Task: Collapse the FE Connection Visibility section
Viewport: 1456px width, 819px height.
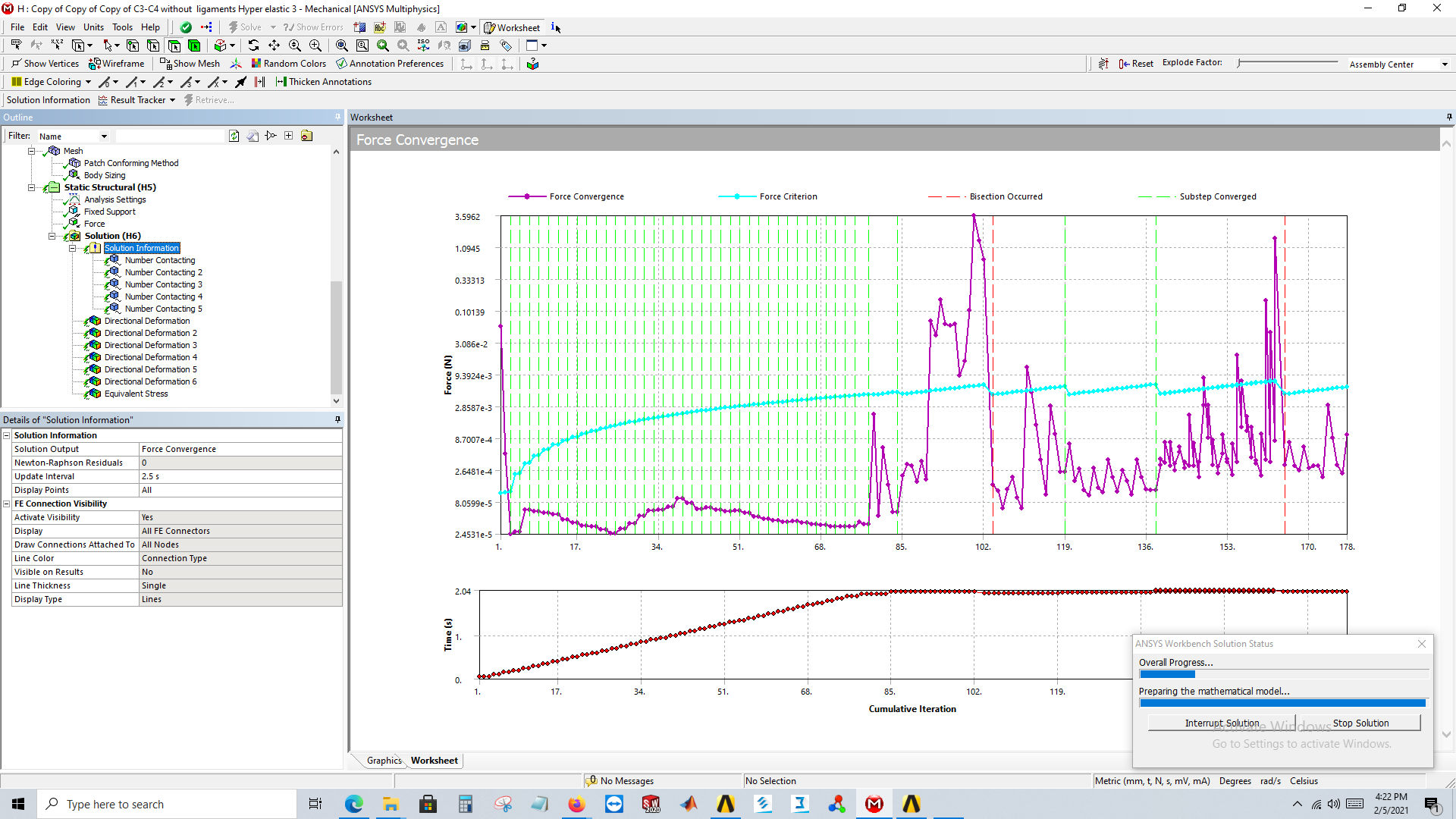Action: click(x=7, y=504)
